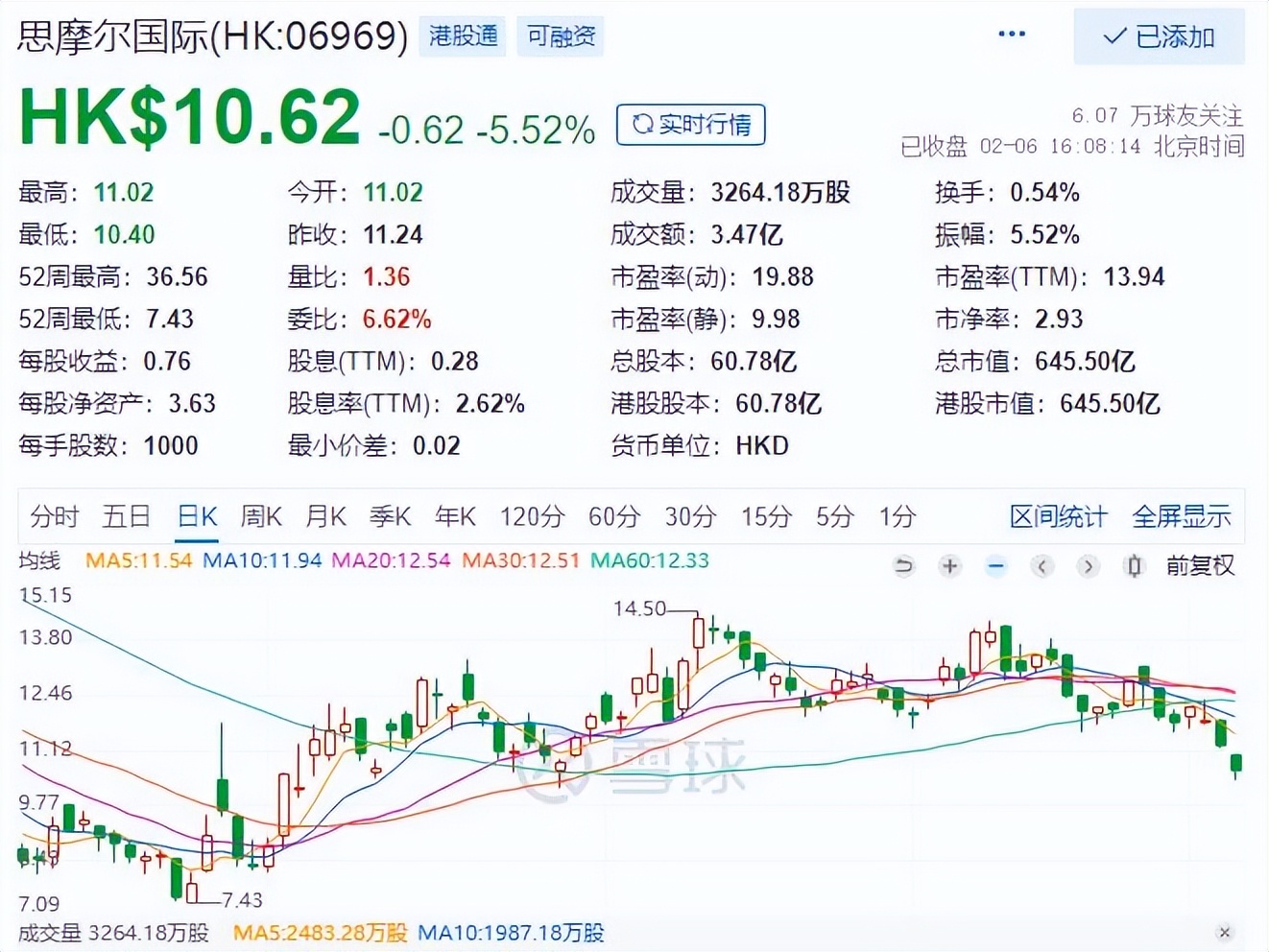Zoom in on the candlestick chart with the plus icon
The width and height of the screenshot is (1269, 952).
pos(949,566)
